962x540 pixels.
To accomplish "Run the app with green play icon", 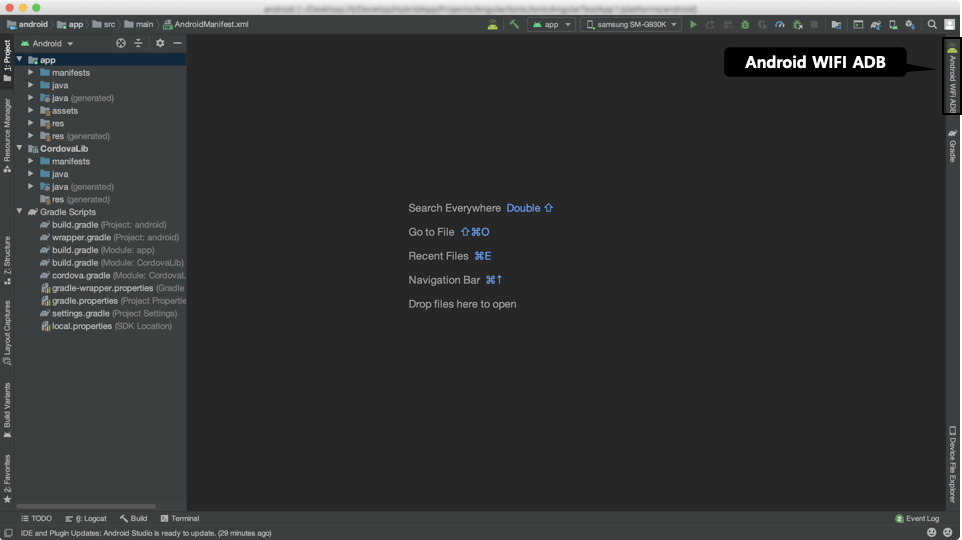I will point(693,25).
